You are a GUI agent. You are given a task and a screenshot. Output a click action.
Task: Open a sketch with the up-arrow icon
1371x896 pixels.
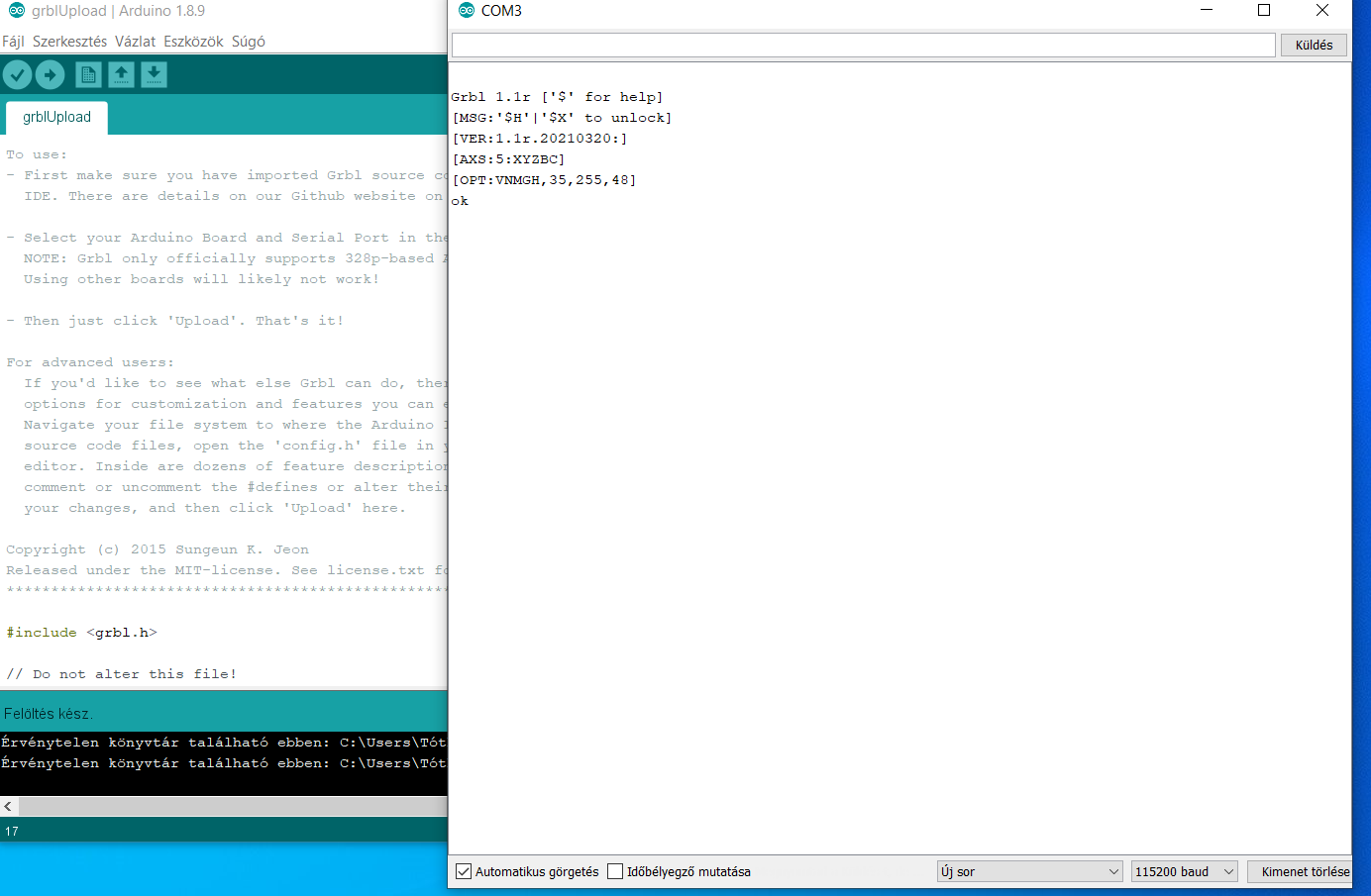(121, 74)
